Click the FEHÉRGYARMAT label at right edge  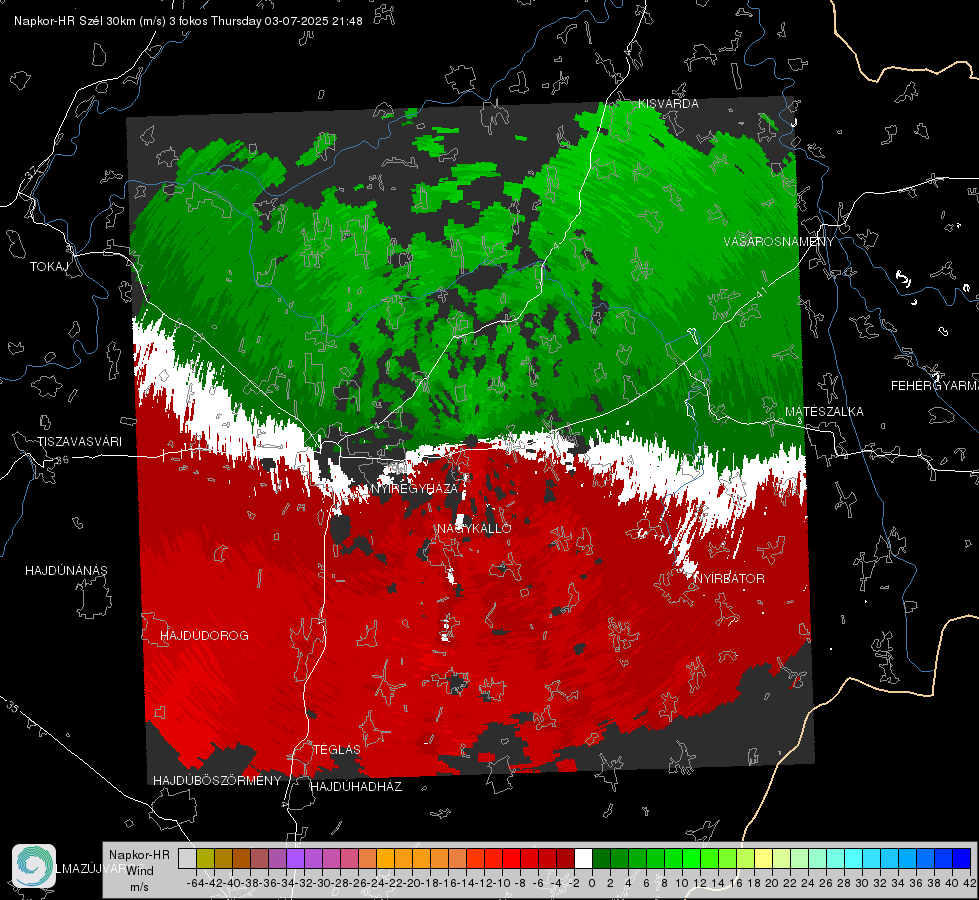click(934, 386)
